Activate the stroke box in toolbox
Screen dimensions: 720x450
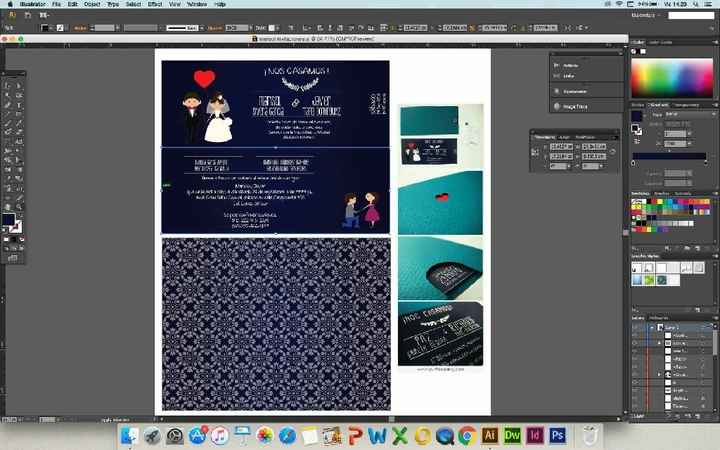[x=16, y=226]
